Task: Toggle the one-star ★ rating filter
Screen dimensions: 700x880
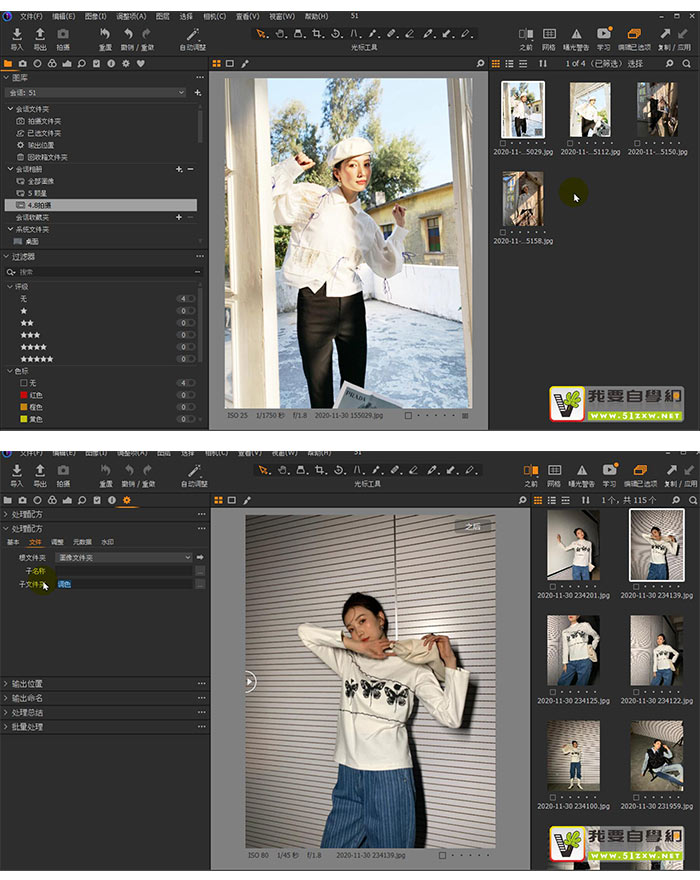Action: point(188,311)
